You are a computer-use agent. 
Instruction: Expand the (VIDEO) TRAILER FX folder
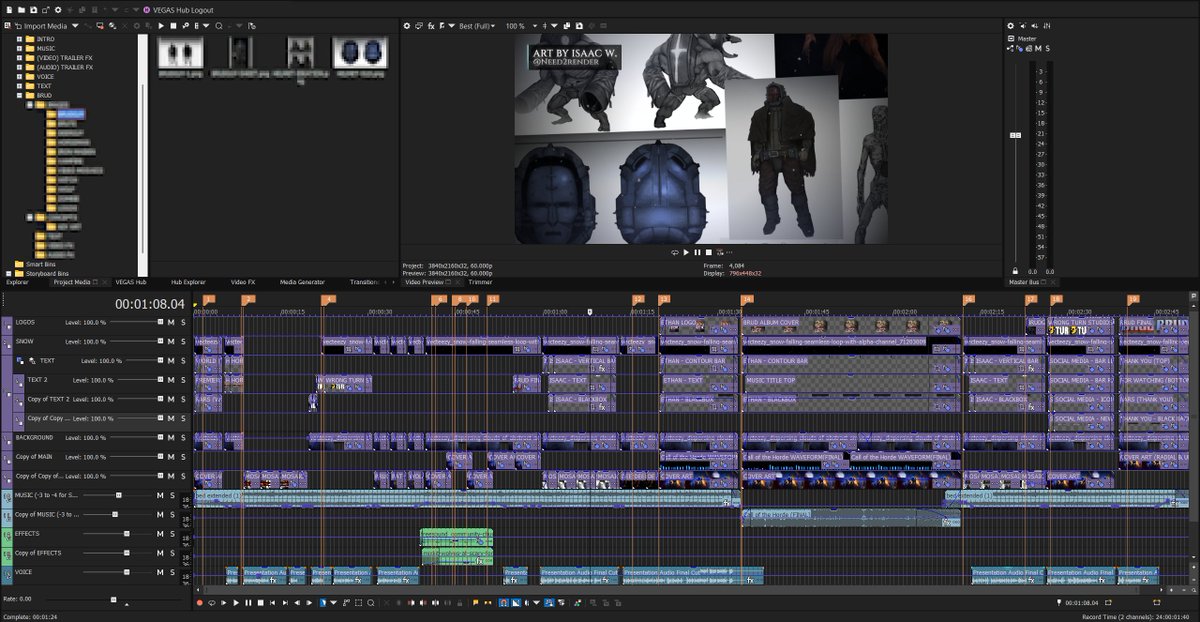pyautogui.click(x=19, y=58)
